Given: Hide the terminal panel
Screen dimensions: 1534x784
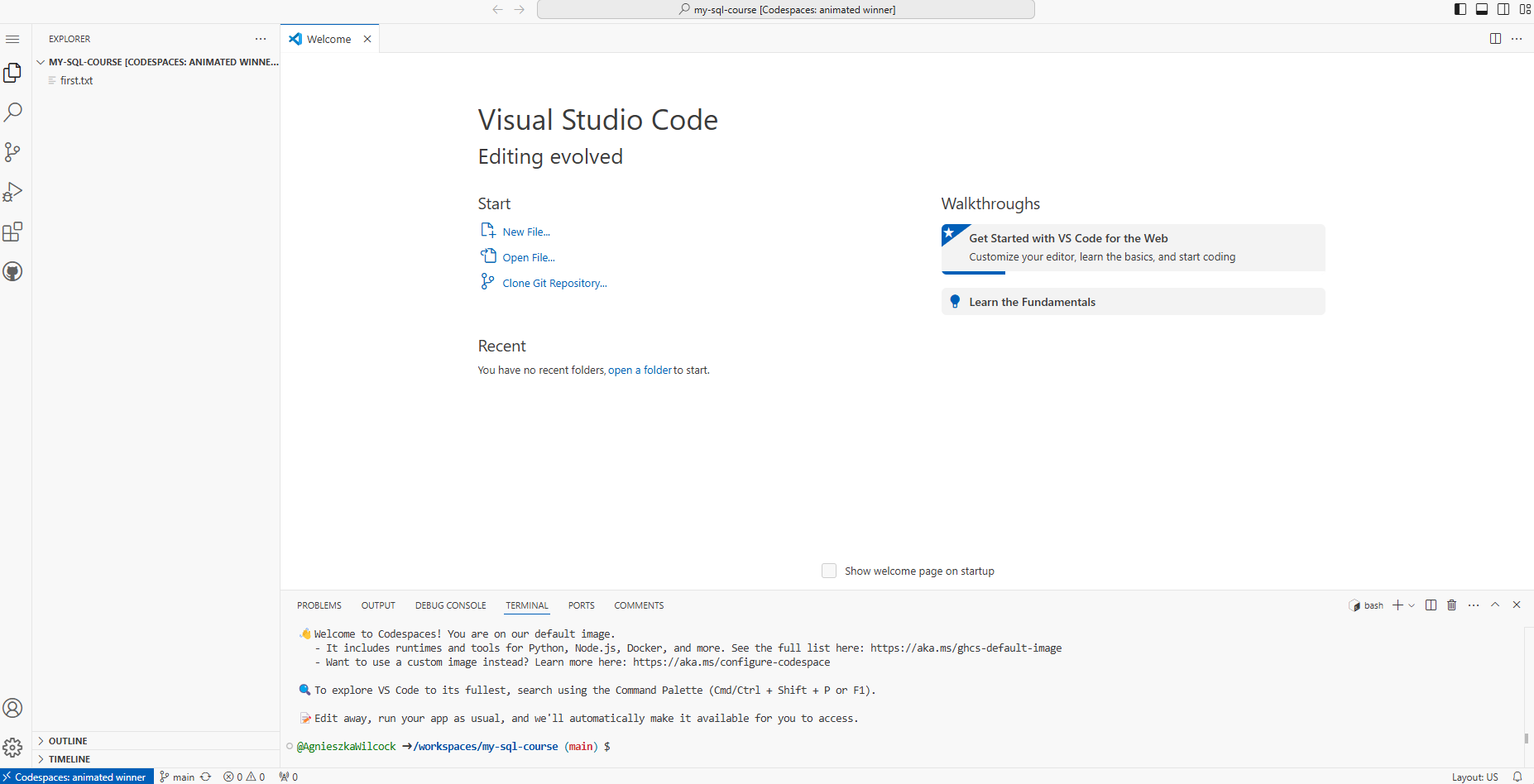Looking at the screenshot, I should pyautogui.click(x=1517, y=605).
